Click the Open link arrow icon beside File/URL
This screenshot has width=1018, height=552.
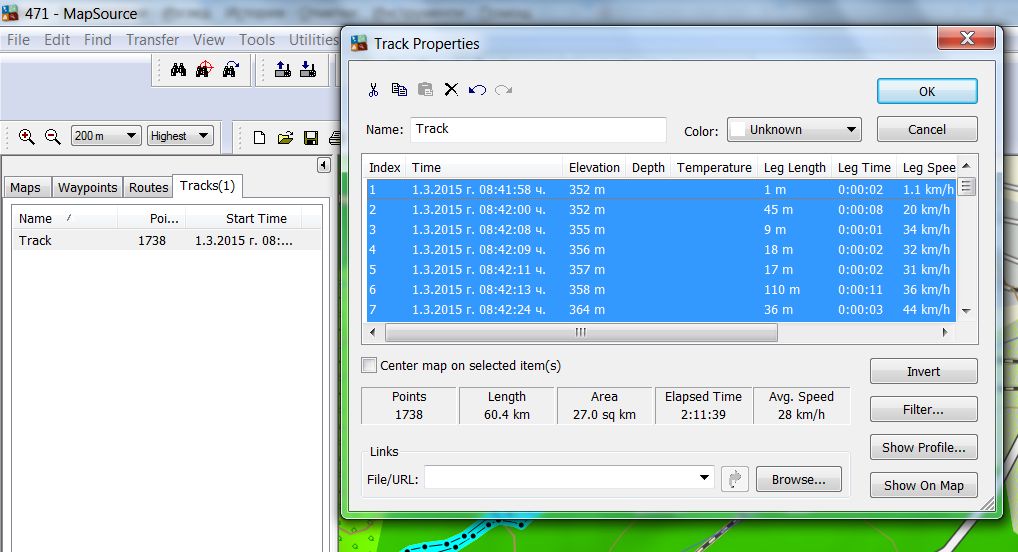click(x=735, y=479)
